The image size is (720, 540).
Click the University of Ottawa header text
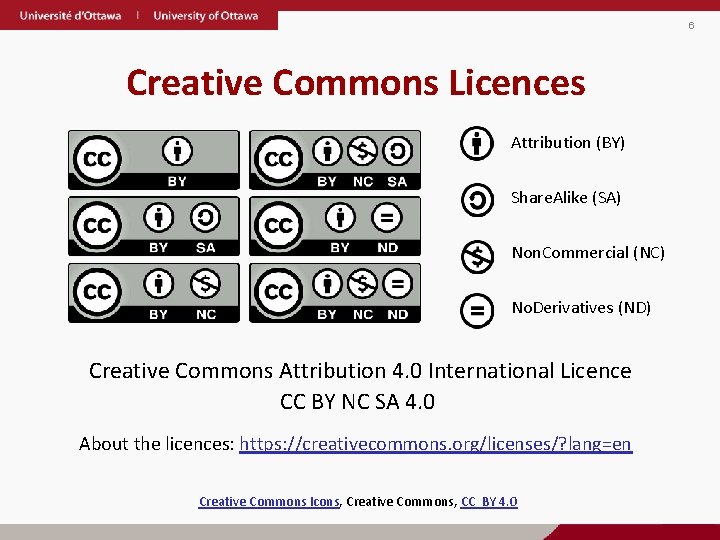tap(206, 16)
